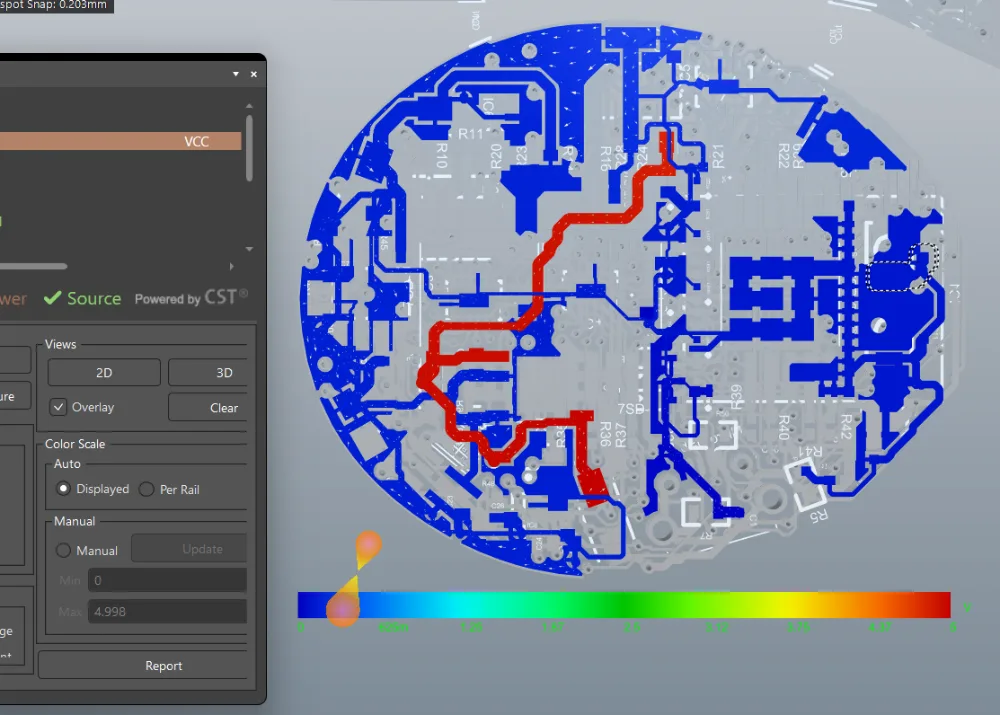Select the Displayed auto color scale
The width and height of the screenshot is (1000, 715).
pyautogui.click(x=63, y=489)
